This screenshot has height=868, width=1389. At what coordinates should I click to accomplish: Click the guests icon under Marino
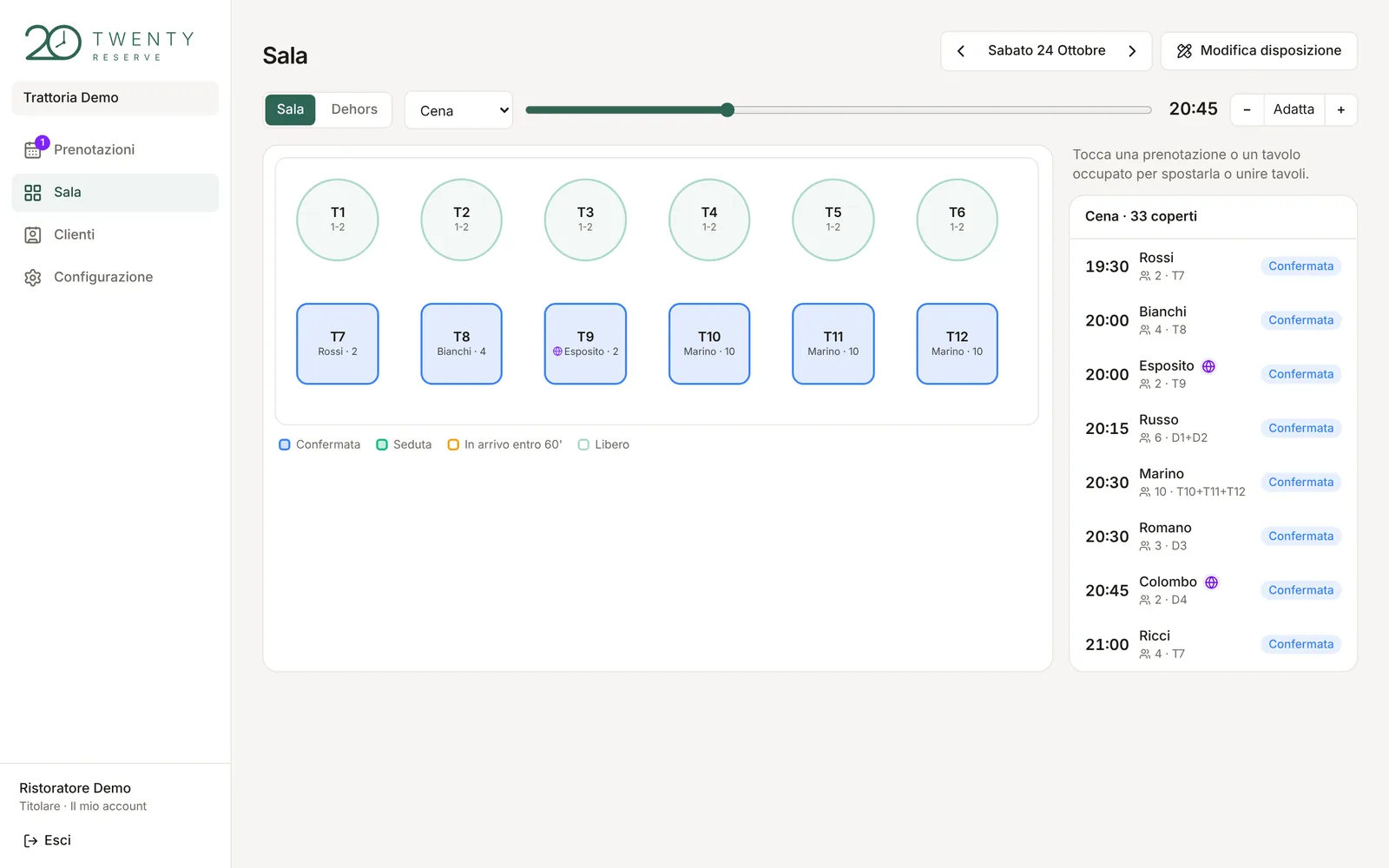point(1145,492)
